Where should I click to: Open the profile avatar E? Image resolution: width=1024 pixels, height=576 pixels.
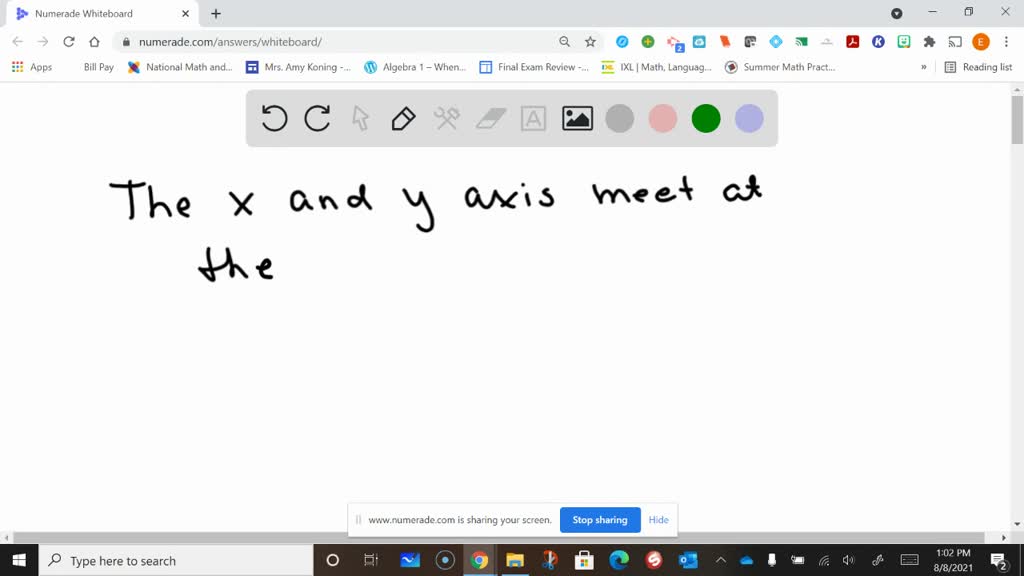coord(981,42)
